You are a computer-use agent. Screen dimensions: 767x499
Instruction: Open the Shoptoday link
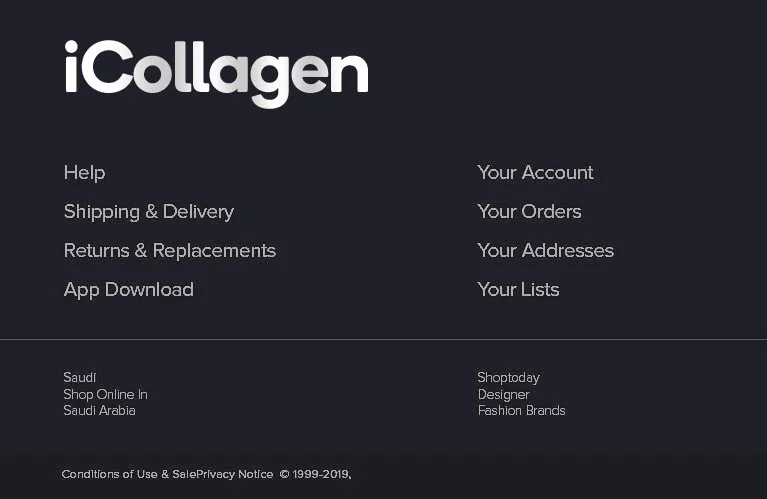coord(508,378)
